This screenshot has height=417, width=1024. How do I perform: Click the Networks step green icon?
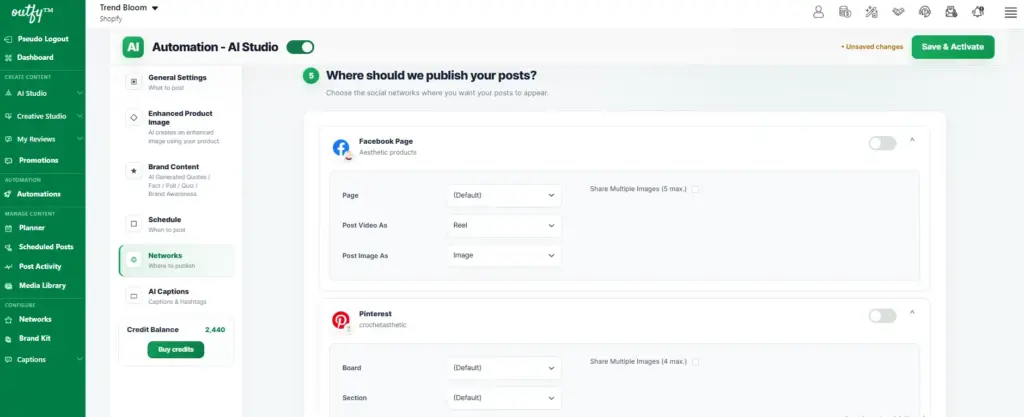click(134, 260)
